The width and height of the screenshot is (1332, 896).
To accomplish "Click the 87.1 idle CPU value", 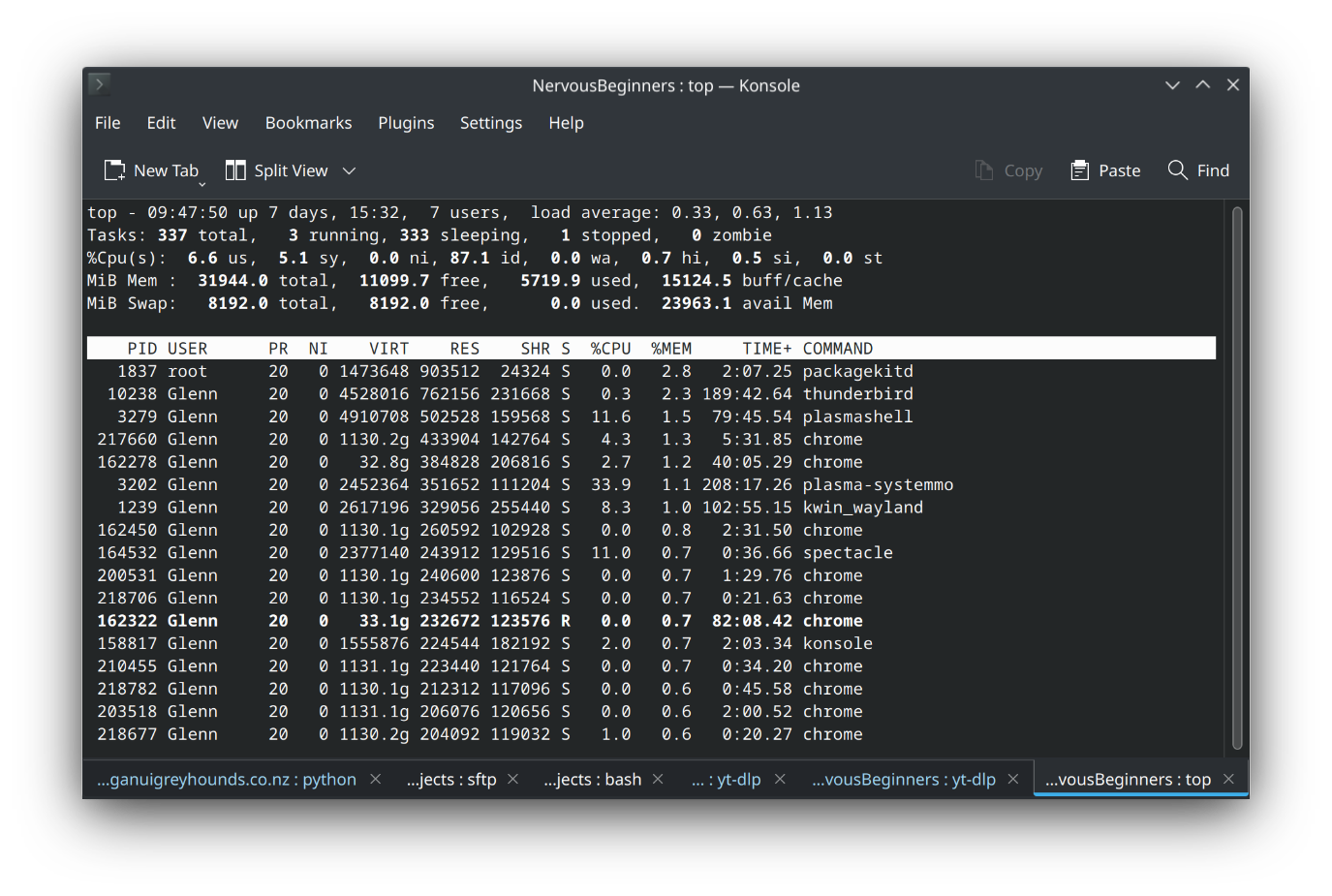I will (470, 258).
